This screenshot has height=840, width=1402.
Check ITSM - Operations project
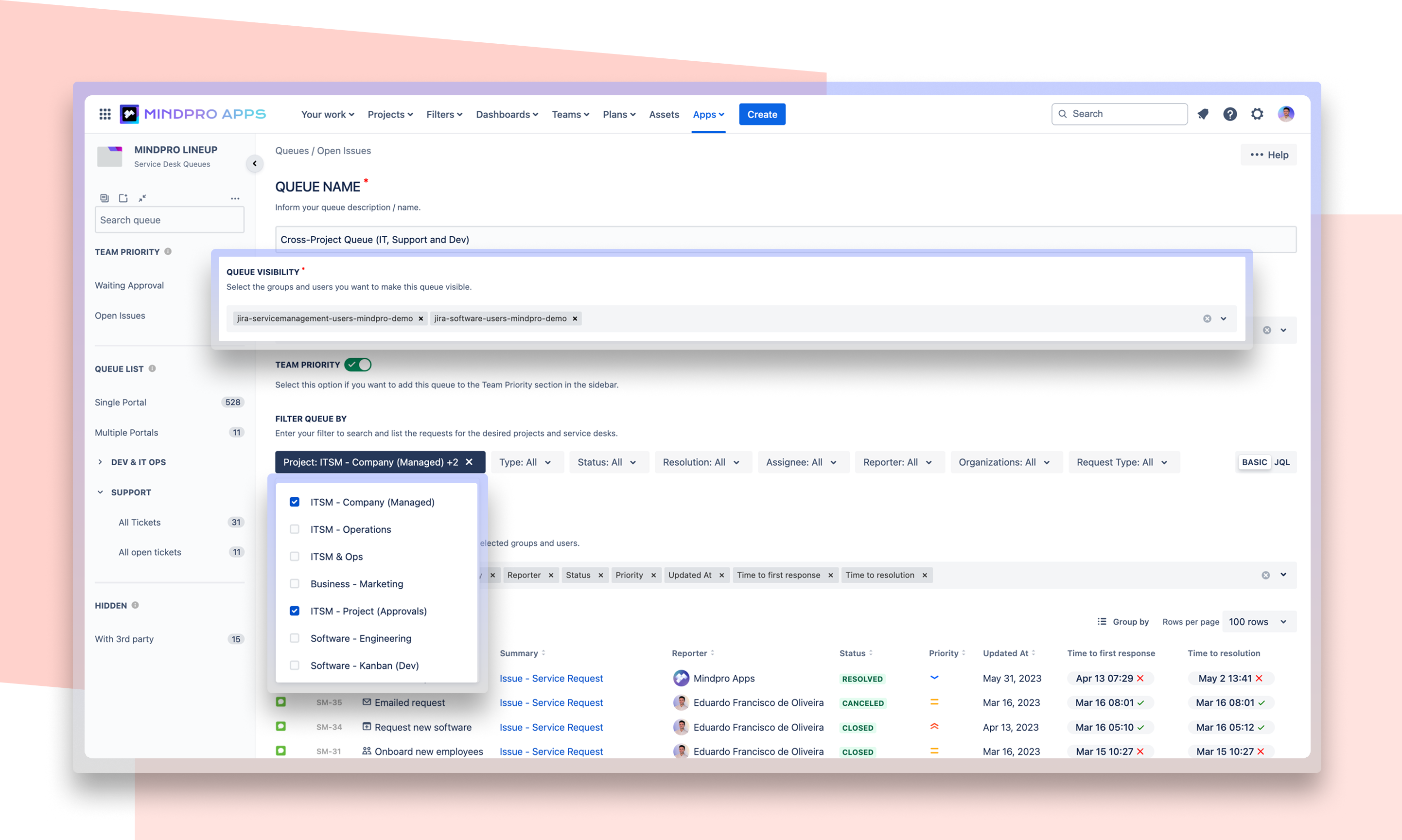tap(294, 529)
